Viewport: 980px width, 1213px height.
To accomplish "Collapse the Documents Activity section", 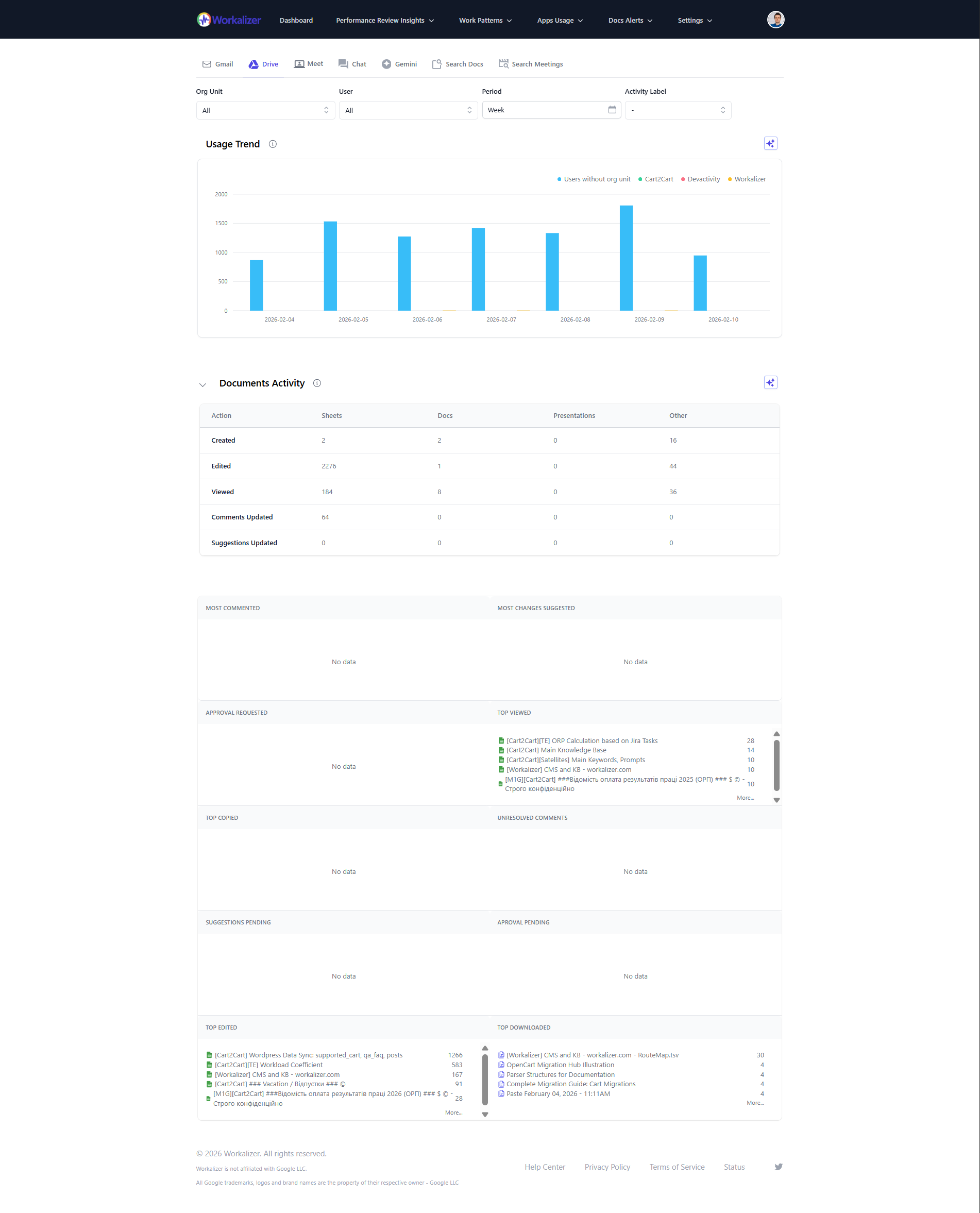I will [x=202, y=384].
